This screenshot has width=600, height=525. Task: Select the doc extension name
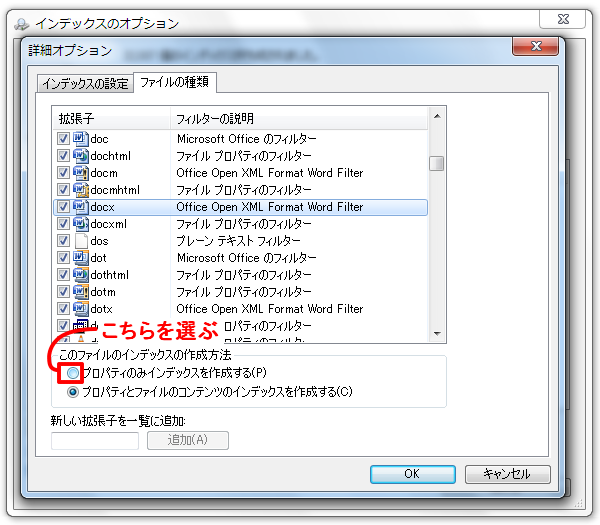pos(99,139)
